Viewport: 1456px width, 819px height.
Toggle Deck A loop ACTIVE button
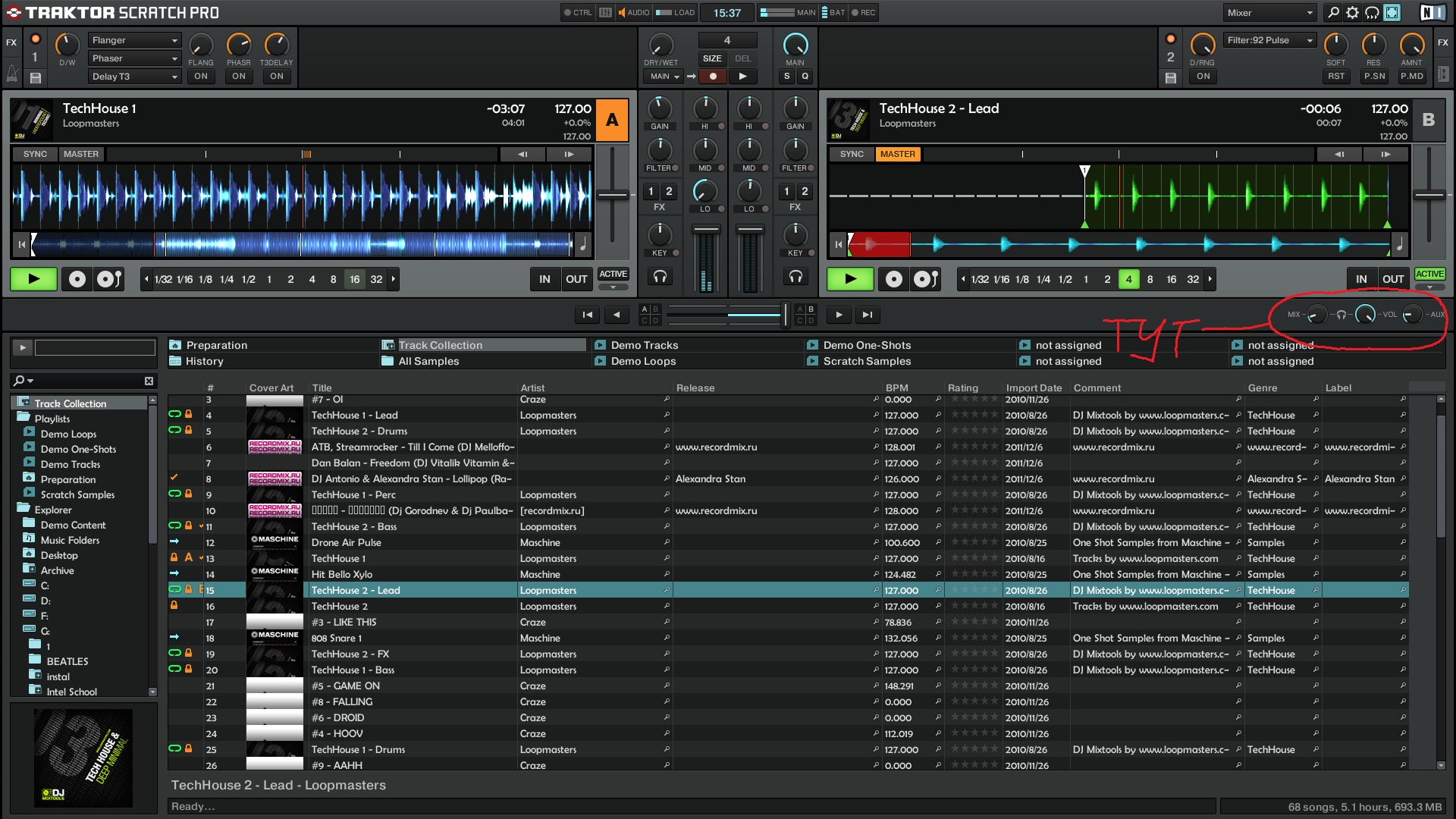tap(613, 275)
